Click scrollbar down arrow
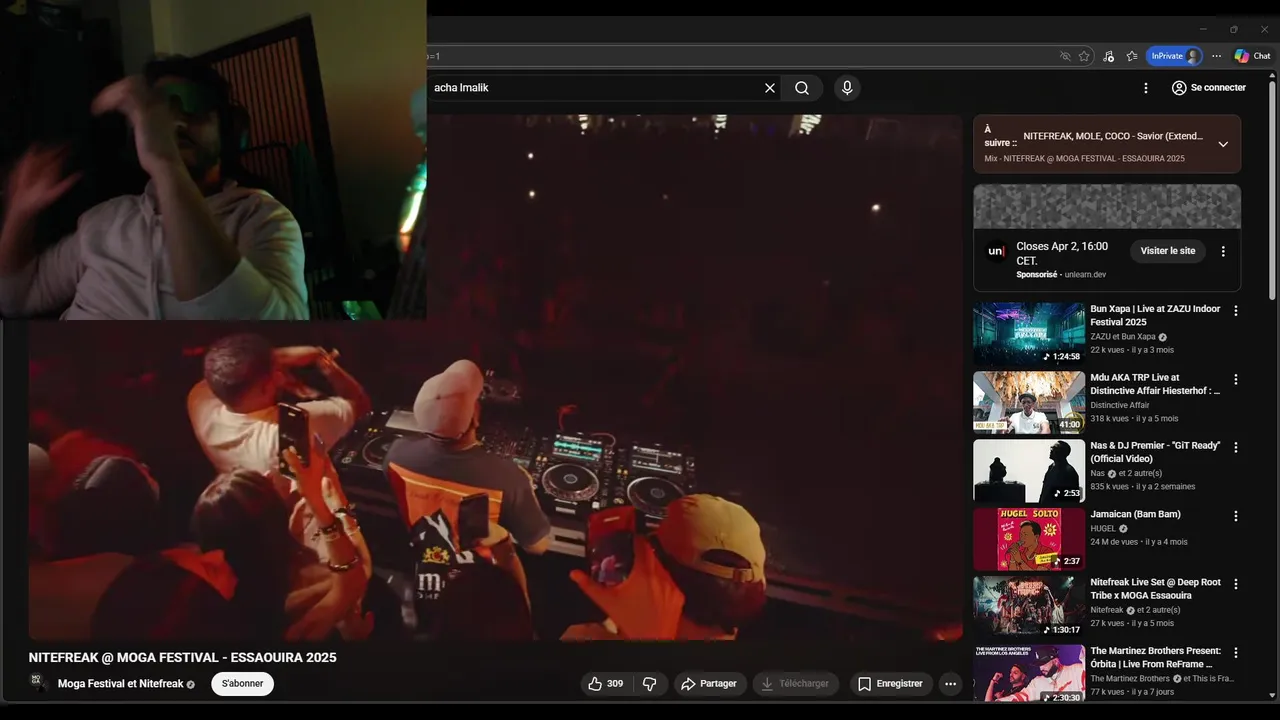The image size is (1280, 720). tap(1272, 694)
